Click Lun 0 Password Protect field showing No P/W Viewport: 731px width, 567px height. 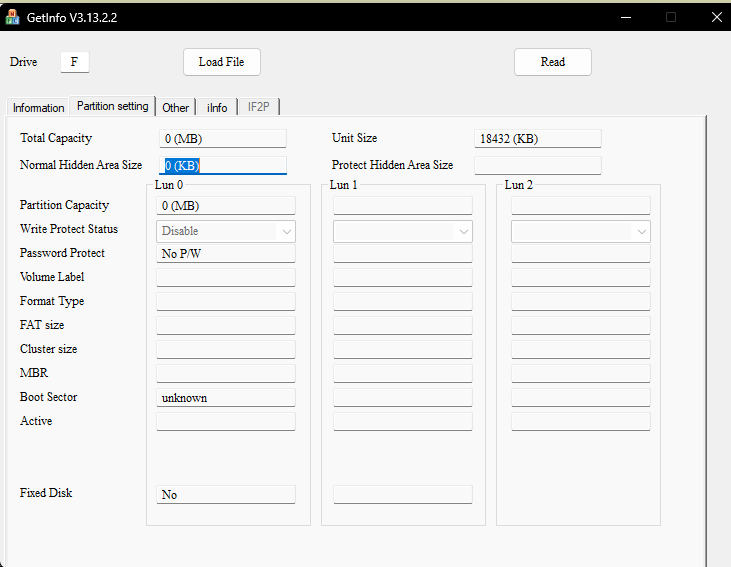pyautogui.click(x=226, y=254)
